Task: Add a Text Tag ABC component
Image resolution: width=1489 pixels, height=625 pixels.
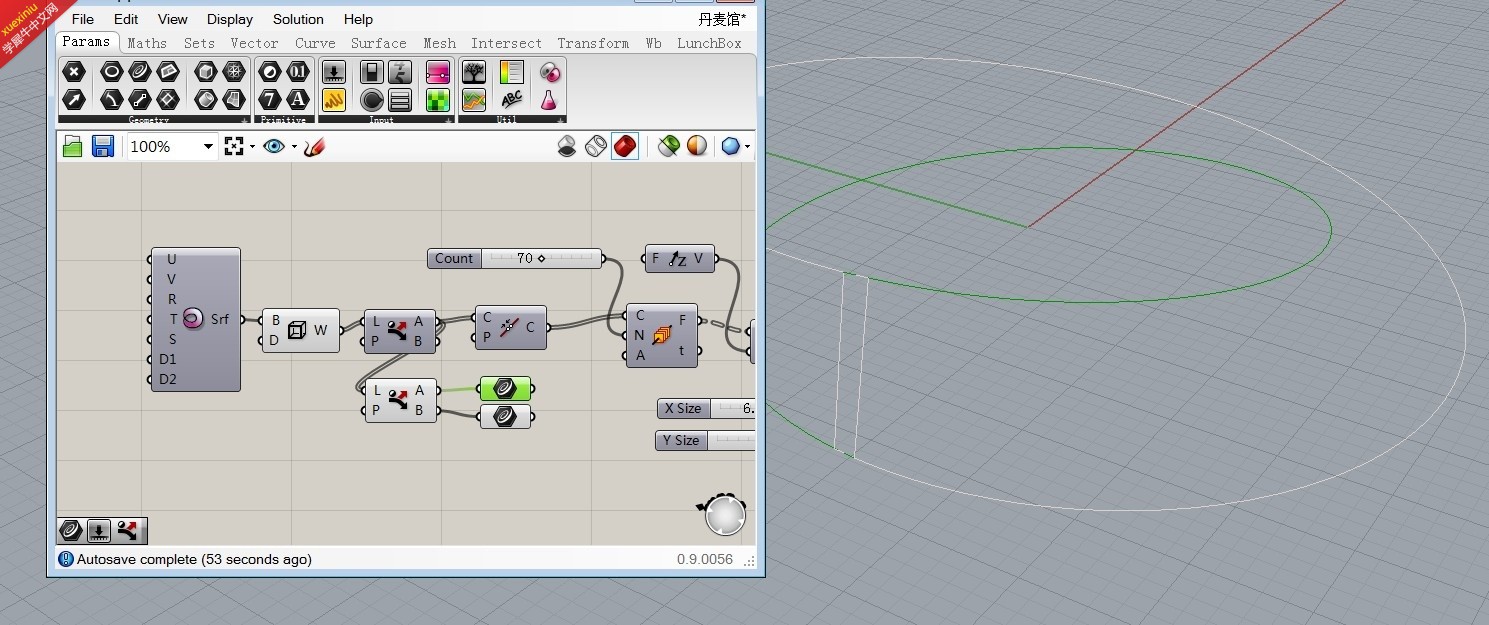Action: pos(512,99)
